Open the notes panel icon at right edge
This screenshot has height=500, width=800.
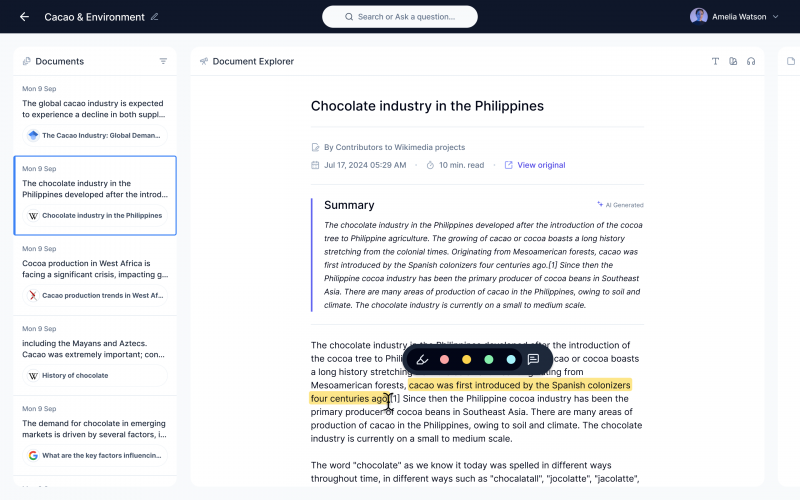click(x=791, y=61)
